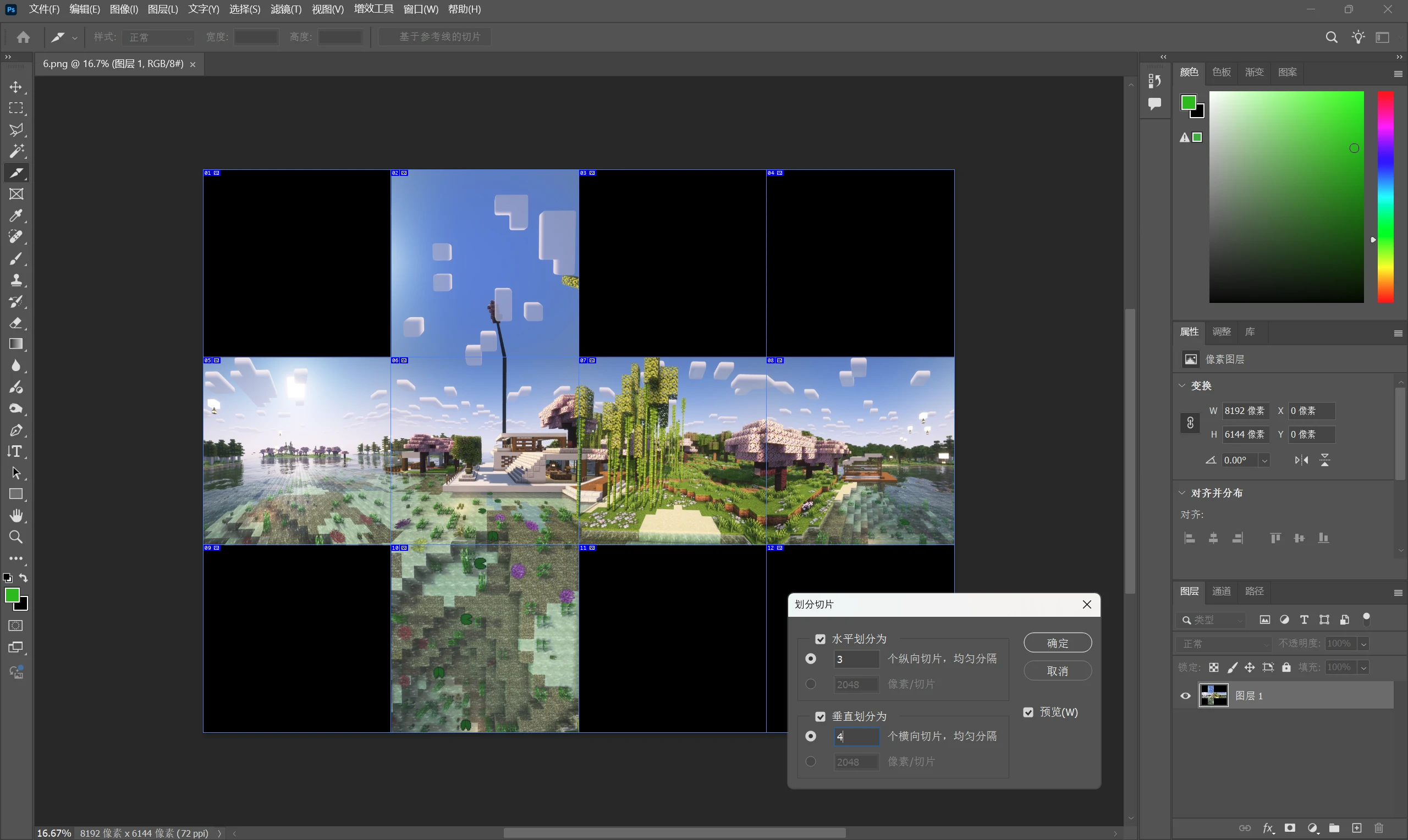Select the Rectangular Marquee tool
This screenshot has height=840, width=1408.
click(16, 108)
